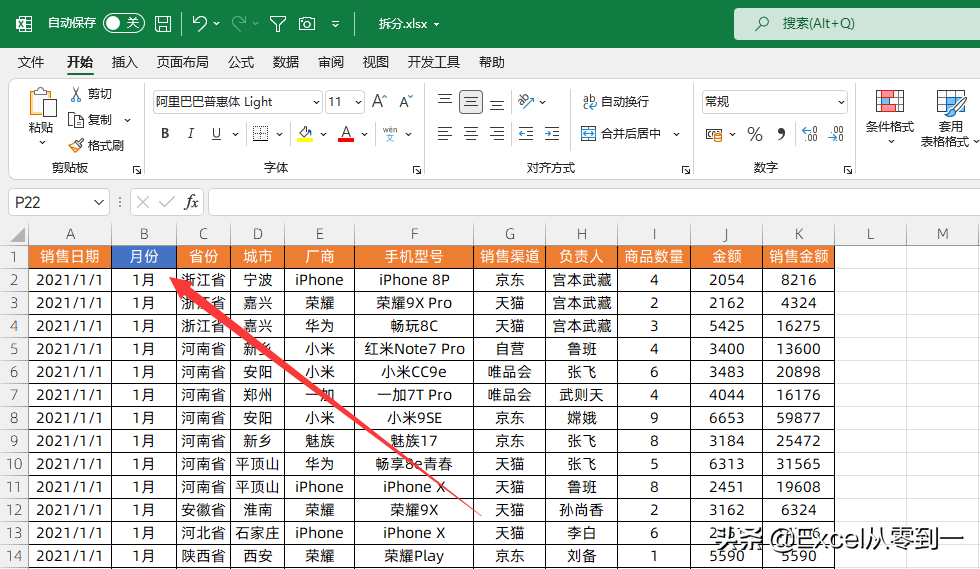Toggle the AutoSave (自动保存) switch
Image resolution: width=980 pixels, height=569 pixels.
click(124, 24)
